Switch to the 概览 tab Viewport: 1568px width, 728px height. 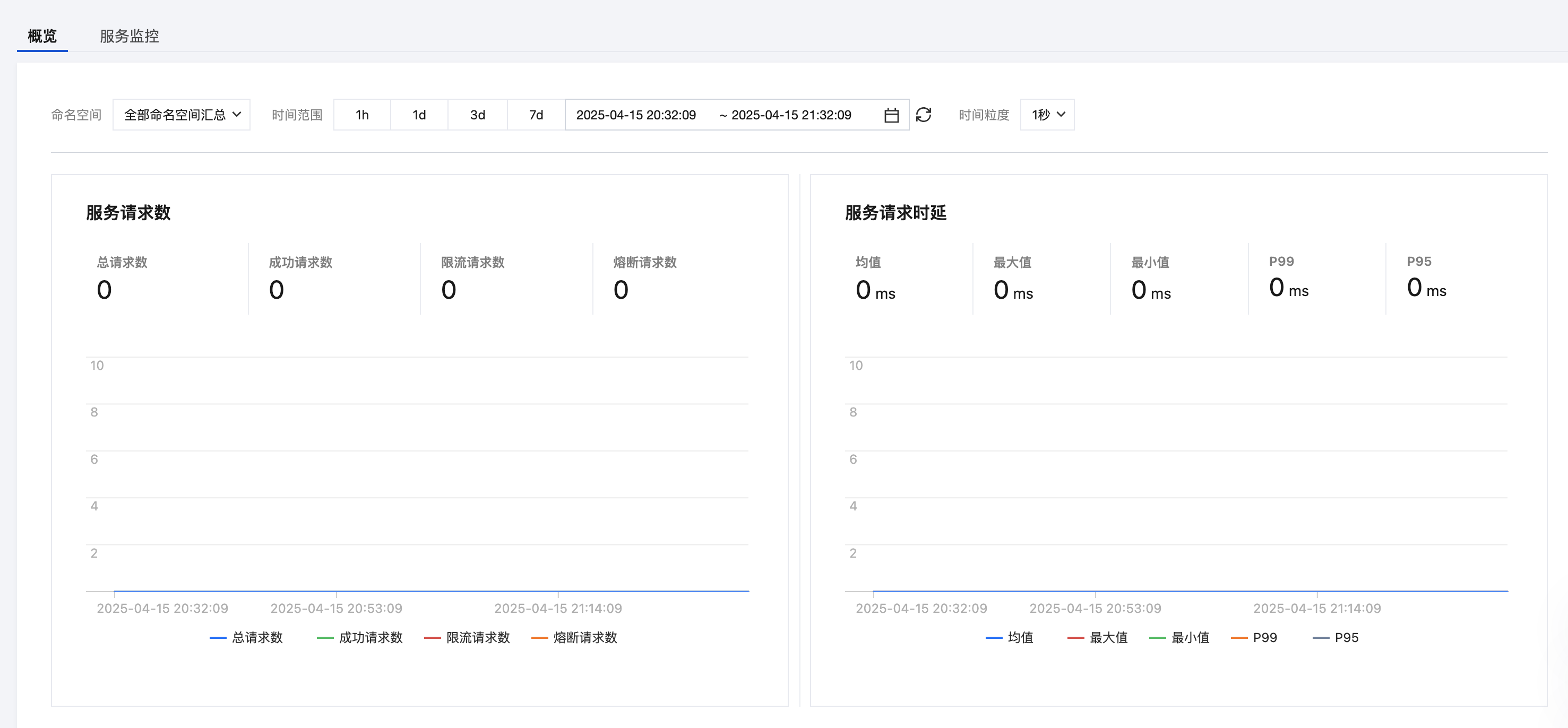(42, 36)
